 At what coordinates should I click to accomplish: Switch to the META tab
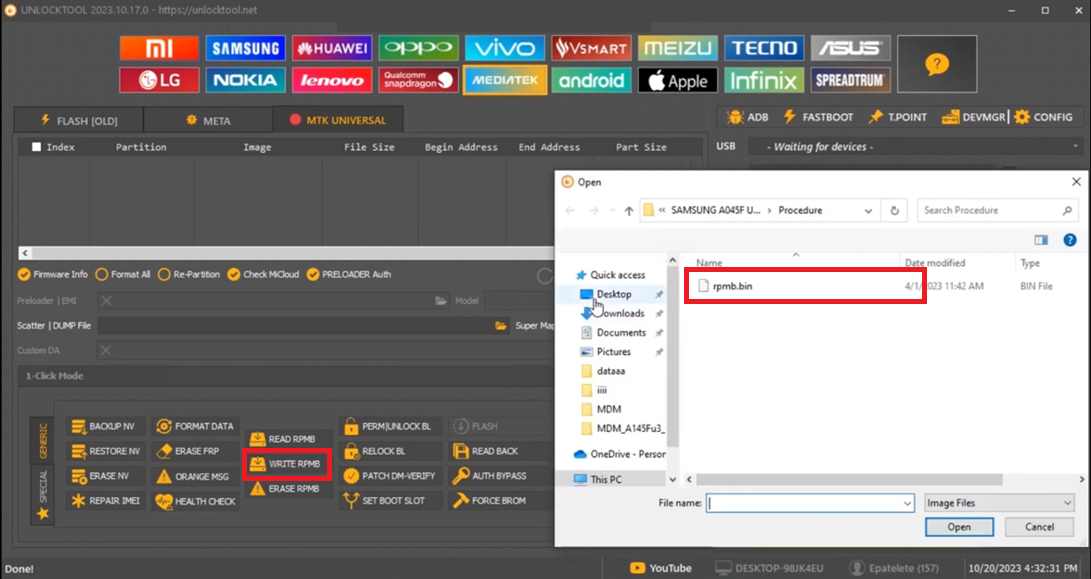[208, 120]
